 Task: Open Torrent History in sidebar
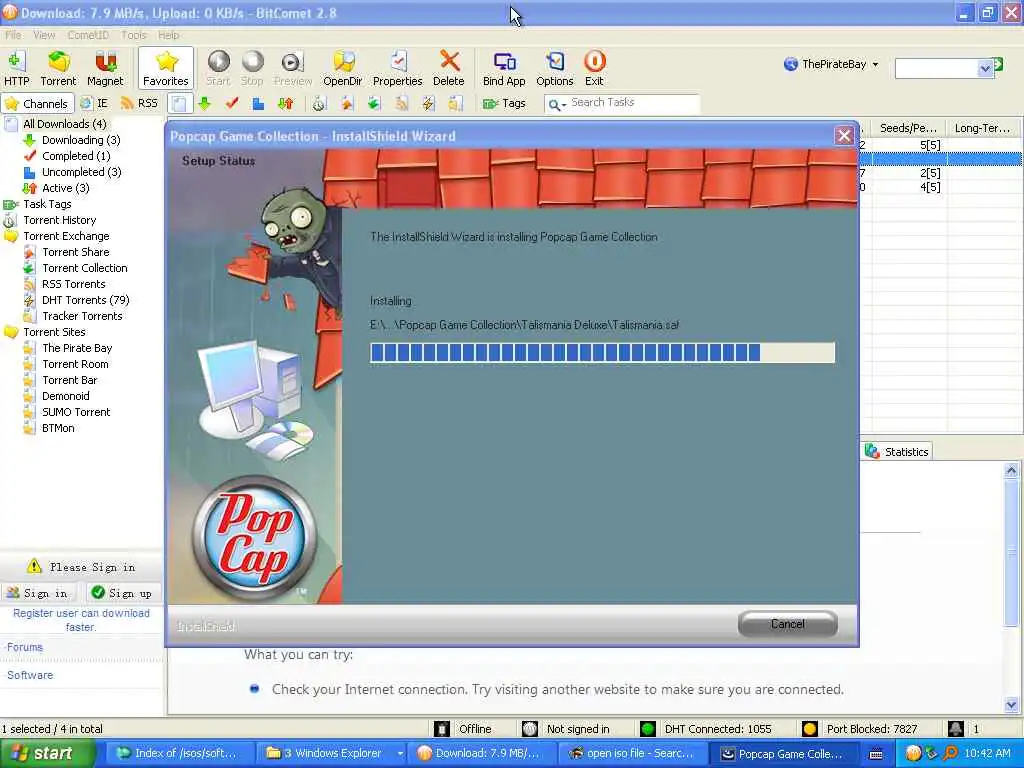click(59, 220)
